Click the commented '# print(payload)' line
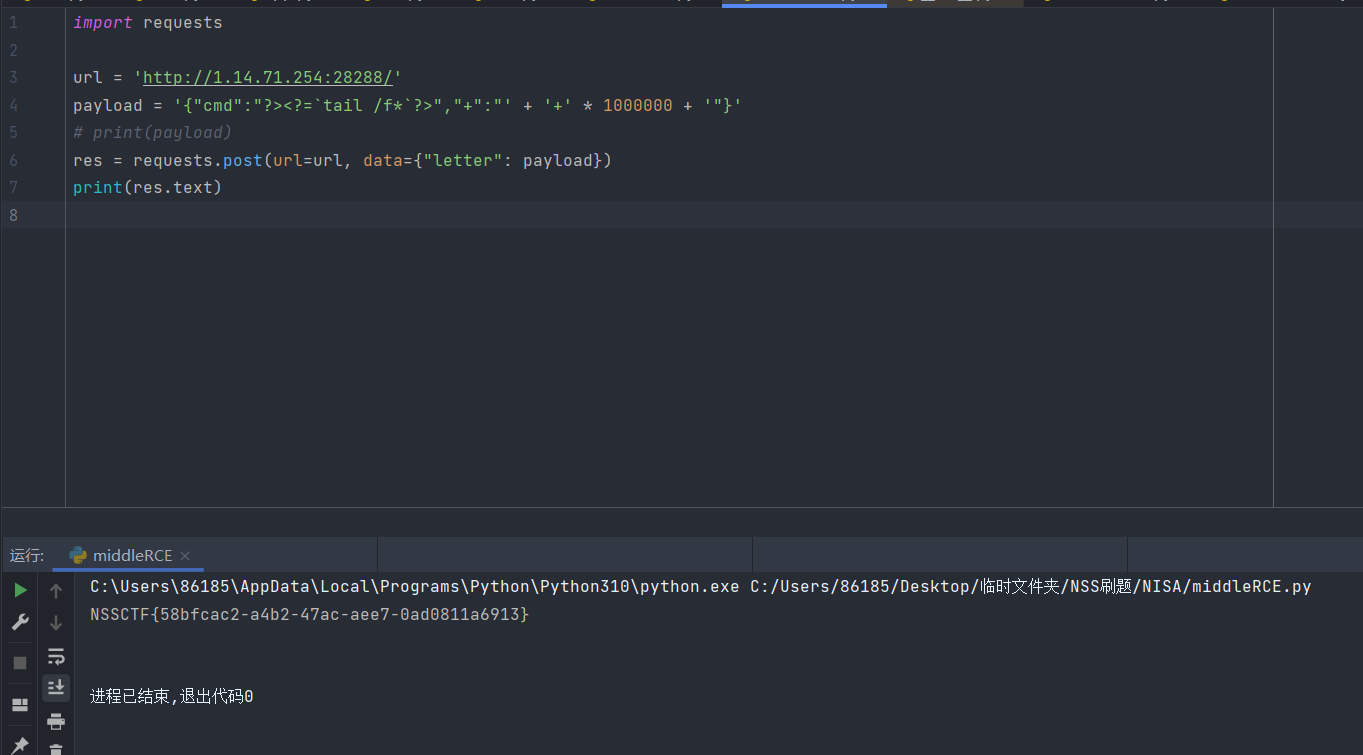Viewport: 1363px width, 755px height. pos(152,132)
